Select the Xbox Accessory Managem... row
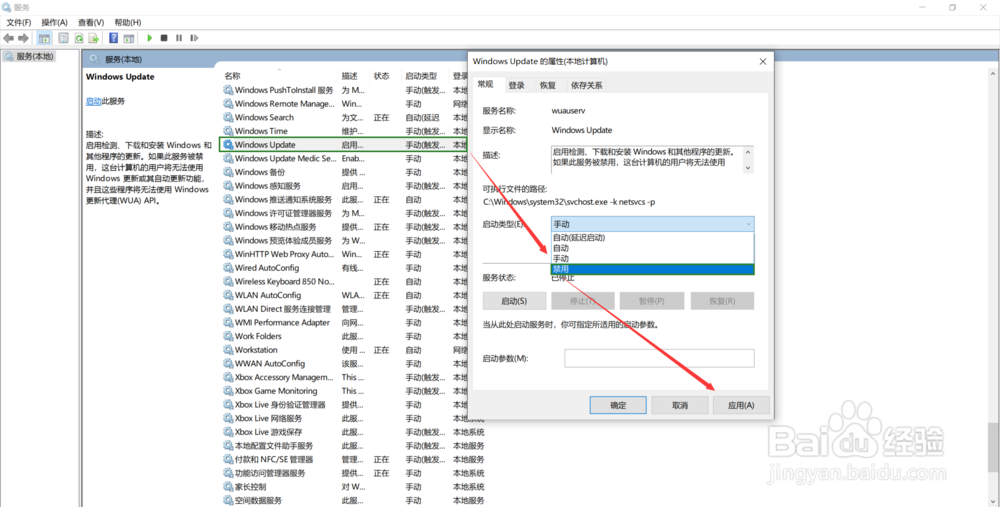 pyautogui.click(x=344, y=378)
